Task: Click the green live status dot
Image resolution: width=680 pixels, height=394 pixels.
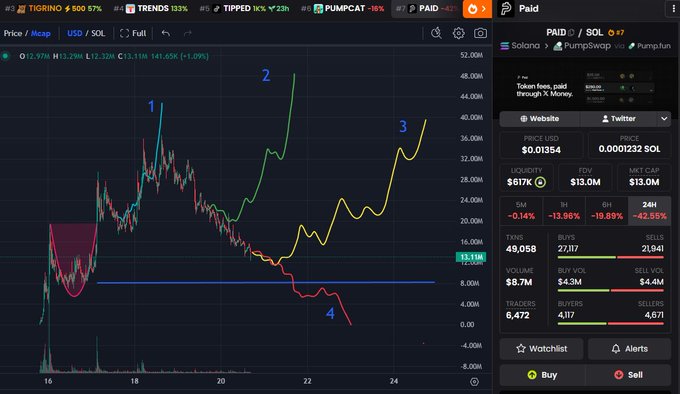Action: pyautogui.click(x=5, y=56)
